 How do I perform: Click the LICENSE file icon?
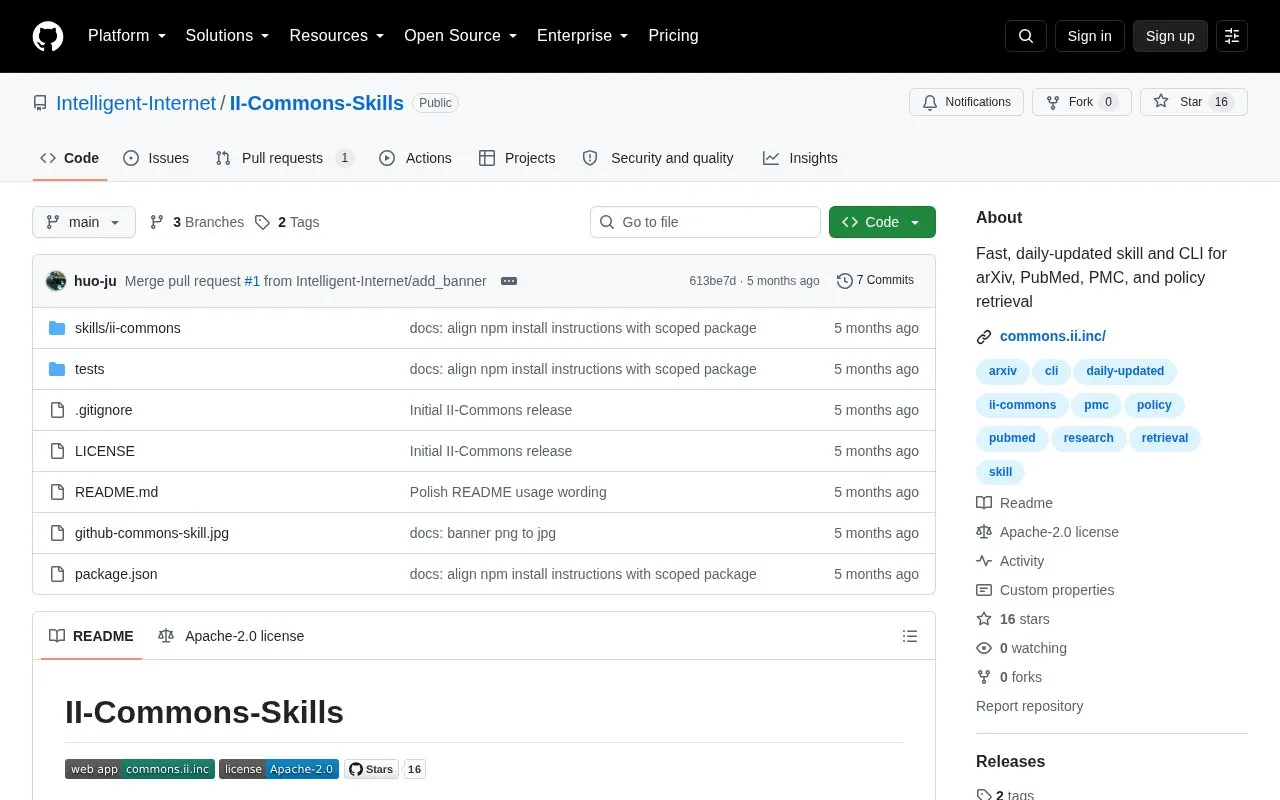click(x=57, y=451)
